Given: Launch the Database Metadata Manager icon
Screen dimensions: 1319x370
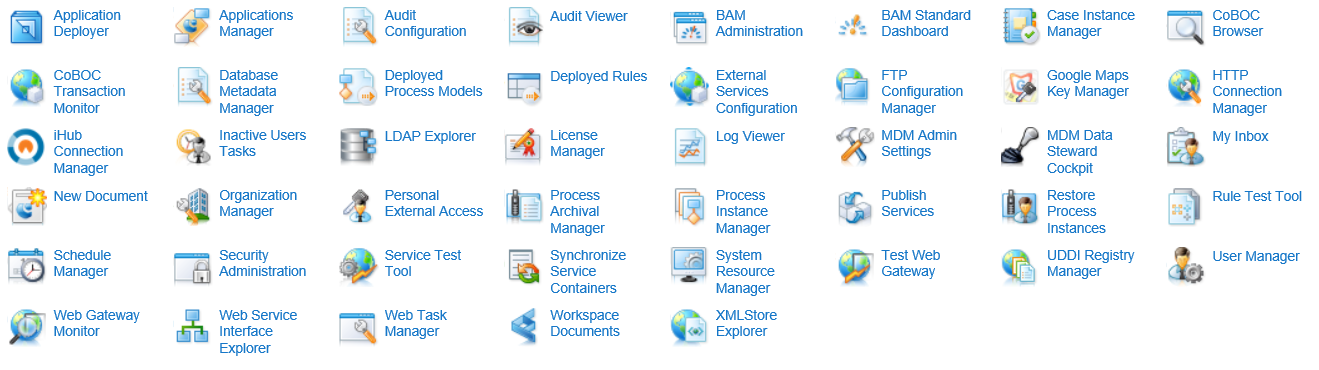Looking at the screenshot, I should coord(192,86).
